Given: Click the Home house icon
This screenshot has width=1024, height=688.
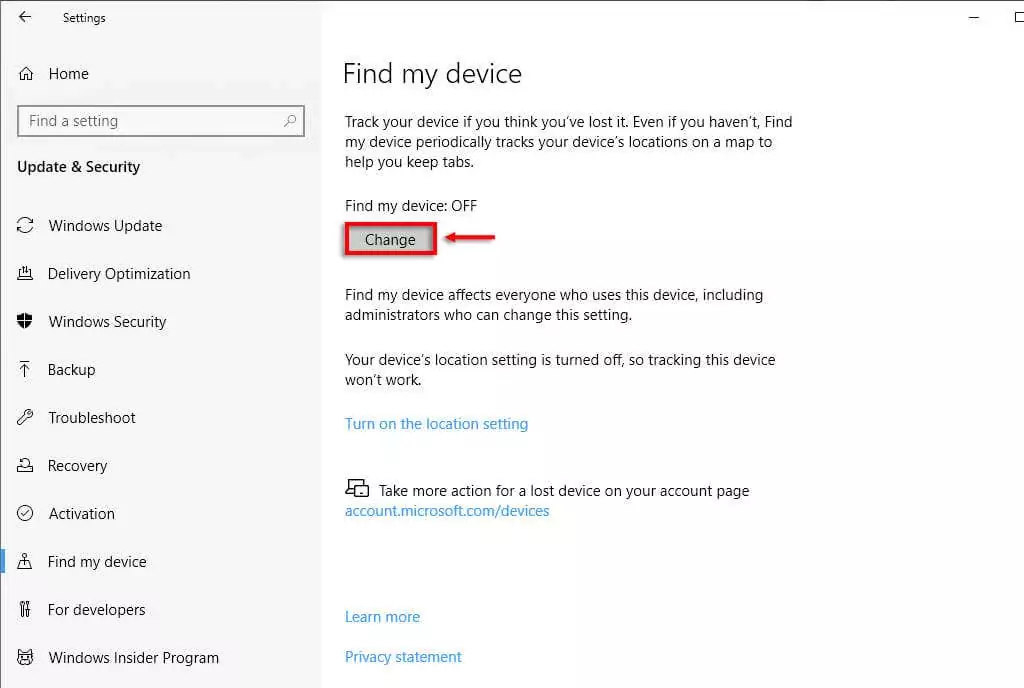Looking at the screenshot, I should pos(25,74).
